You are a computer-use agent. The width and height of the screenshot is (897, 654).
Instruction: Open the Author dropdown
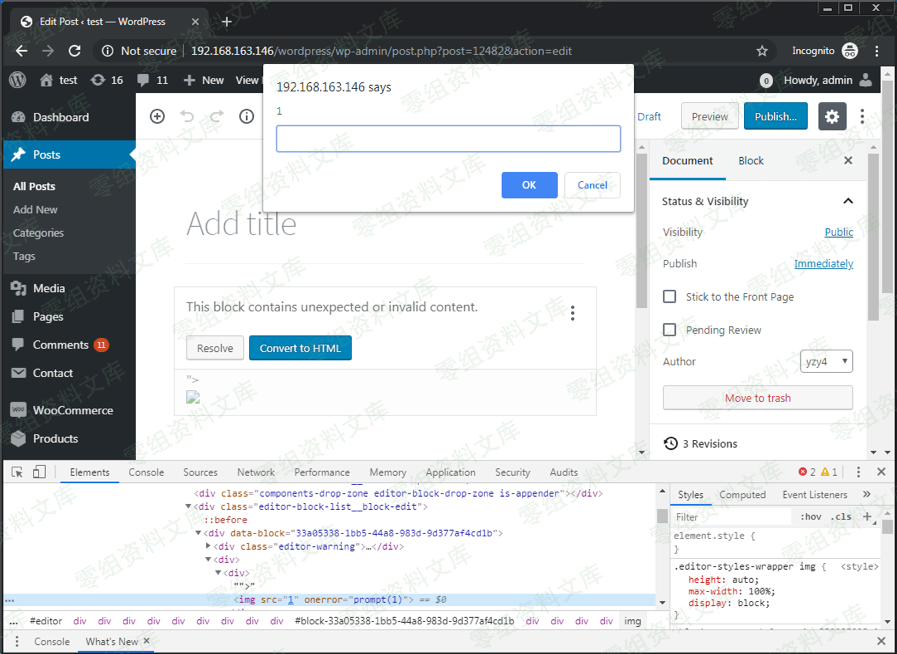[x=826, y=362]
